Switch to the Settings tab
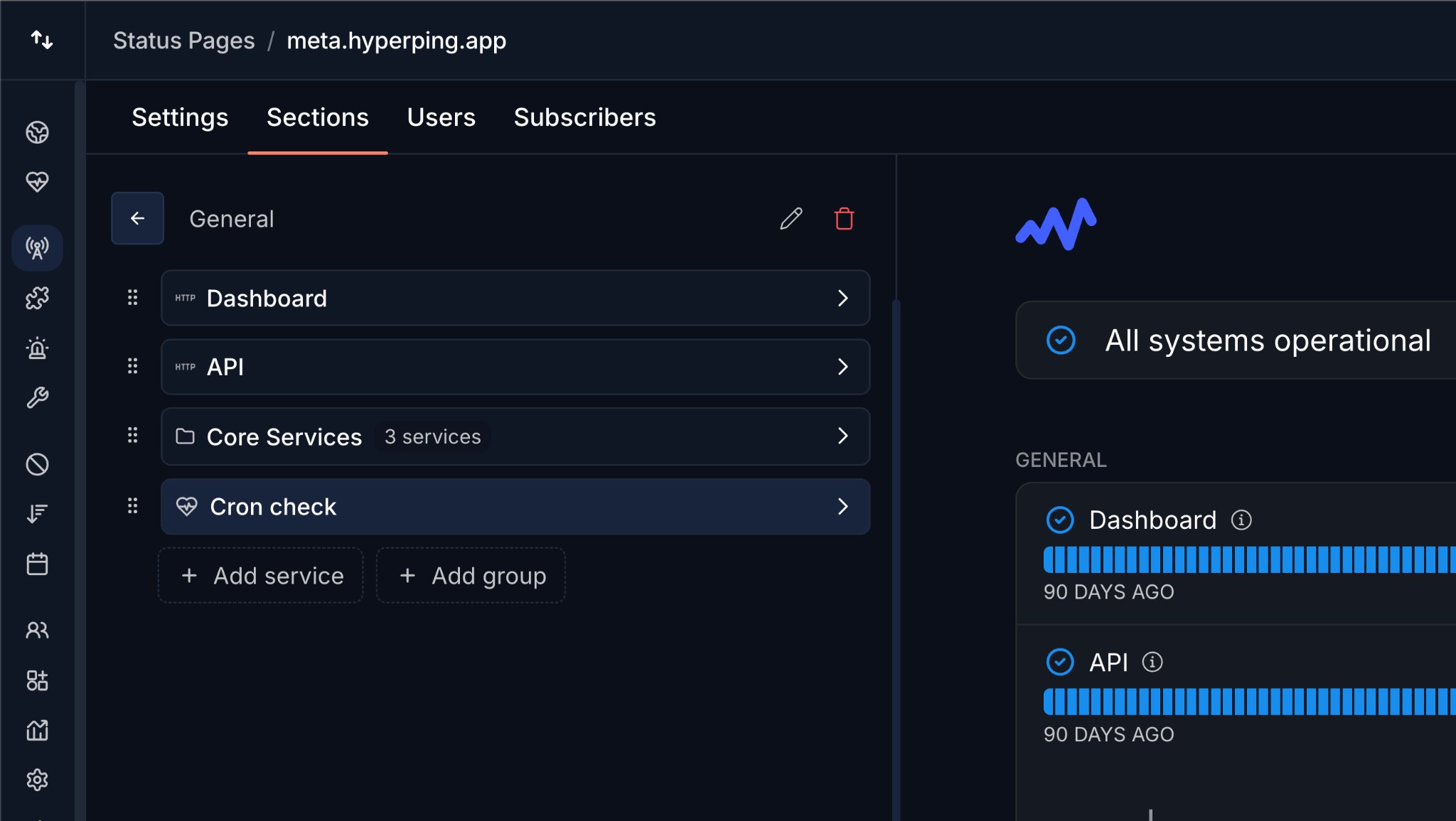 180,117
